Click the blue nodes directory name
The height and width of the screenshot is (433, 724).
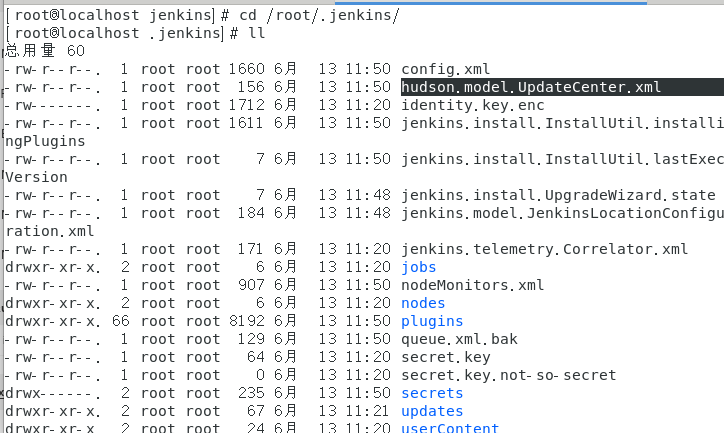[423, 303]
